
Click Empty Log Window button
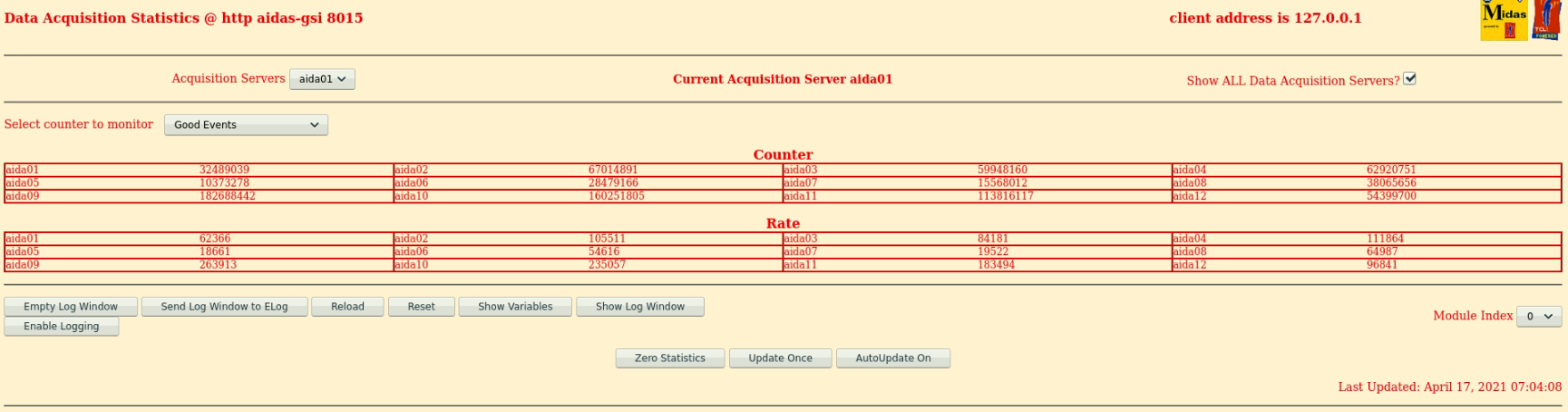pos(71,307)
